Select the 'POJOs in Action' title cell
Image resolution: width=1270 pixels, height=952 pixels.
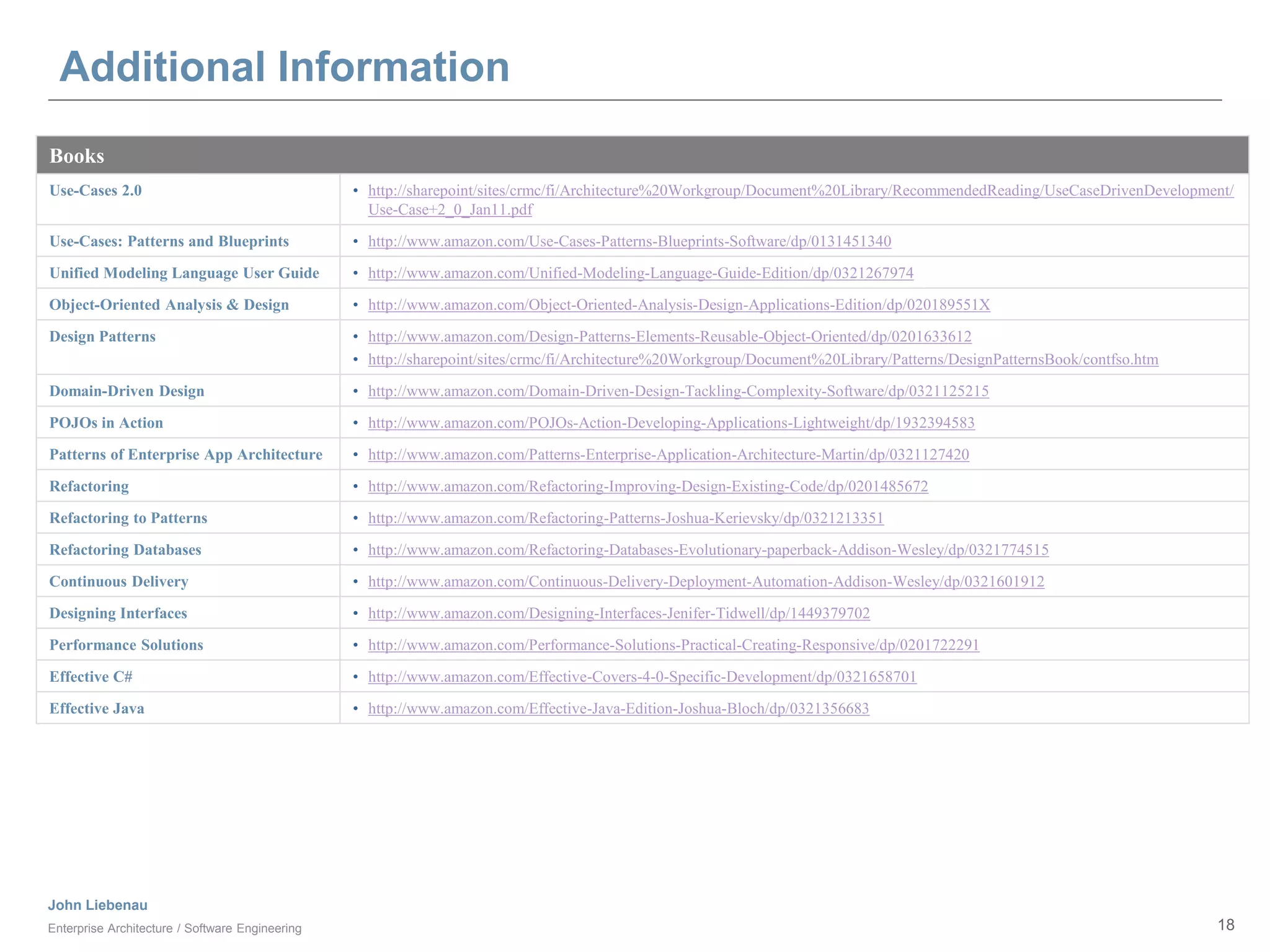[x=188, y=423]
